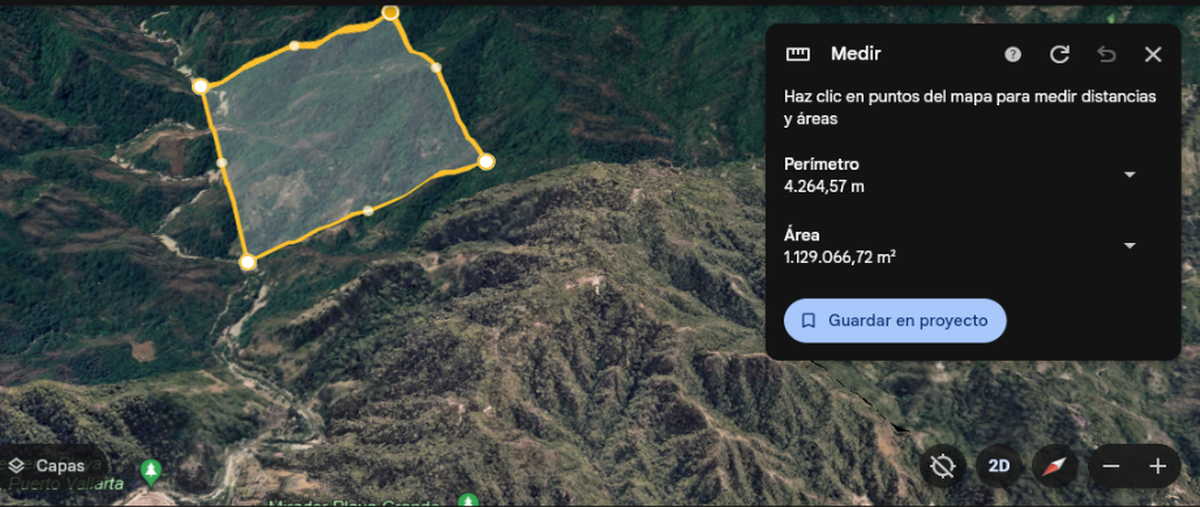Close the Medir panel
Image resolution: width=1200 pixels, height=507 pixels.
coord(1153,55)
